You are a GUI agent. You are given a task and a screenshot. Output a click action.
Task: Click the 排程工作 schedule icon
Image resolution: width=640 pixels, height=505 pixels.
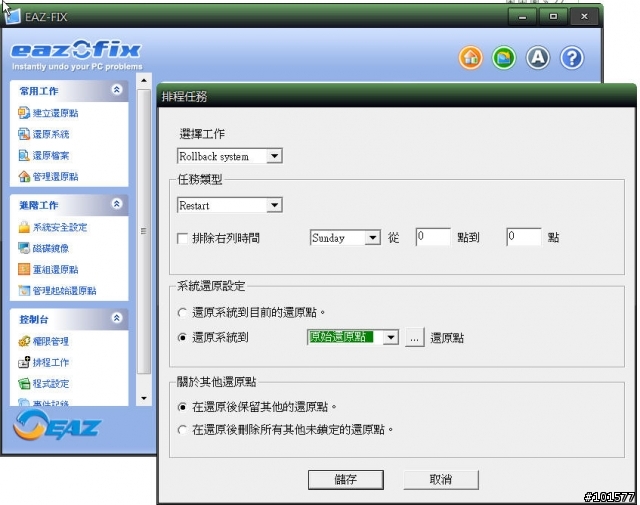(24, 362)
